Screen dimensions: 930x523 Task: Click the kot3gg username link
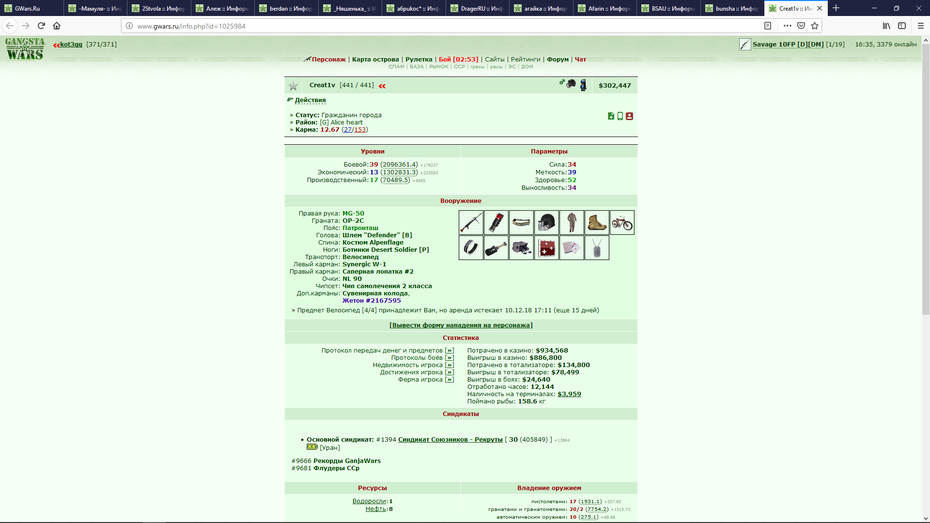pos(71,44)
